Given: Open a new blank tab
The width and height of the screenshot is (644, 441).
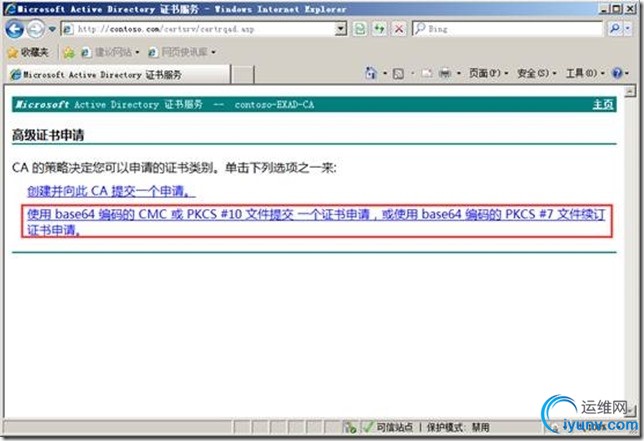Looking at the screenshot, I should (x=243, y=75).
